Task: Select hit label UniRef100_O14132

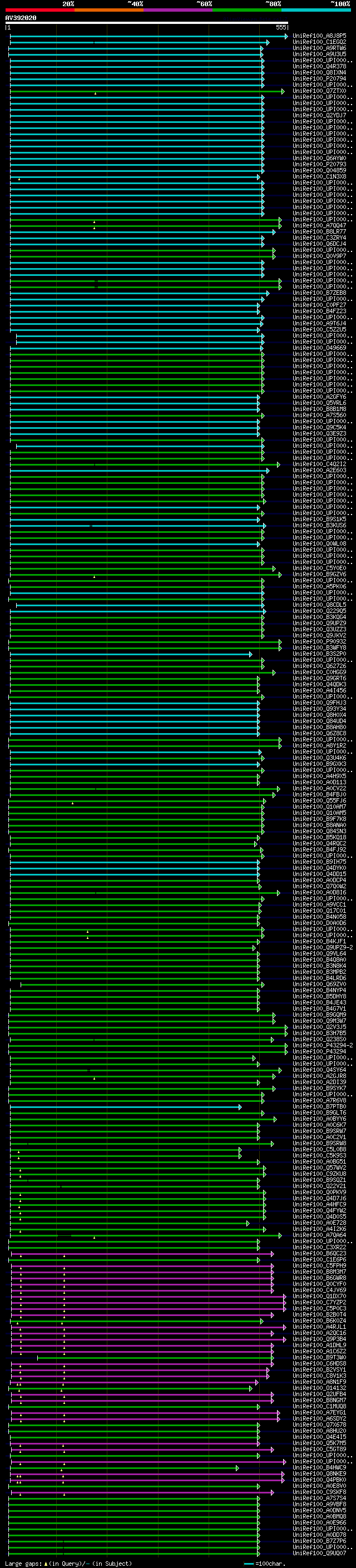Action: 319,1388
